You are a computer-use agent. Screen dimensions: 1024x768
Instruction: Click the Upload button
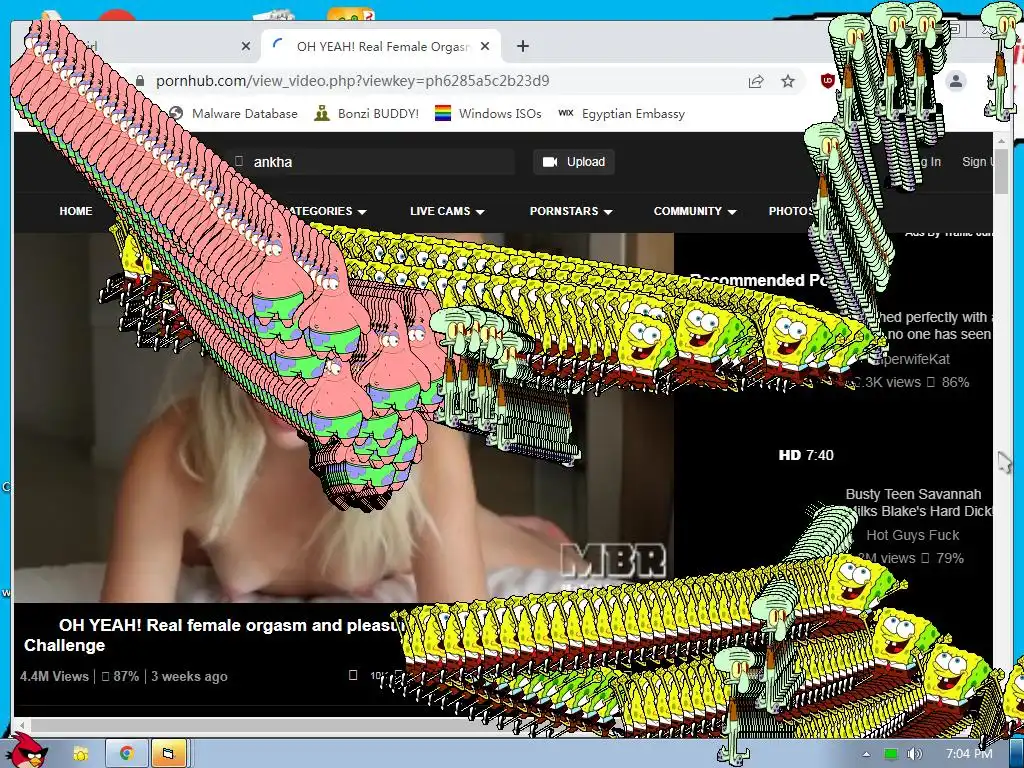[x=573, y=162]
